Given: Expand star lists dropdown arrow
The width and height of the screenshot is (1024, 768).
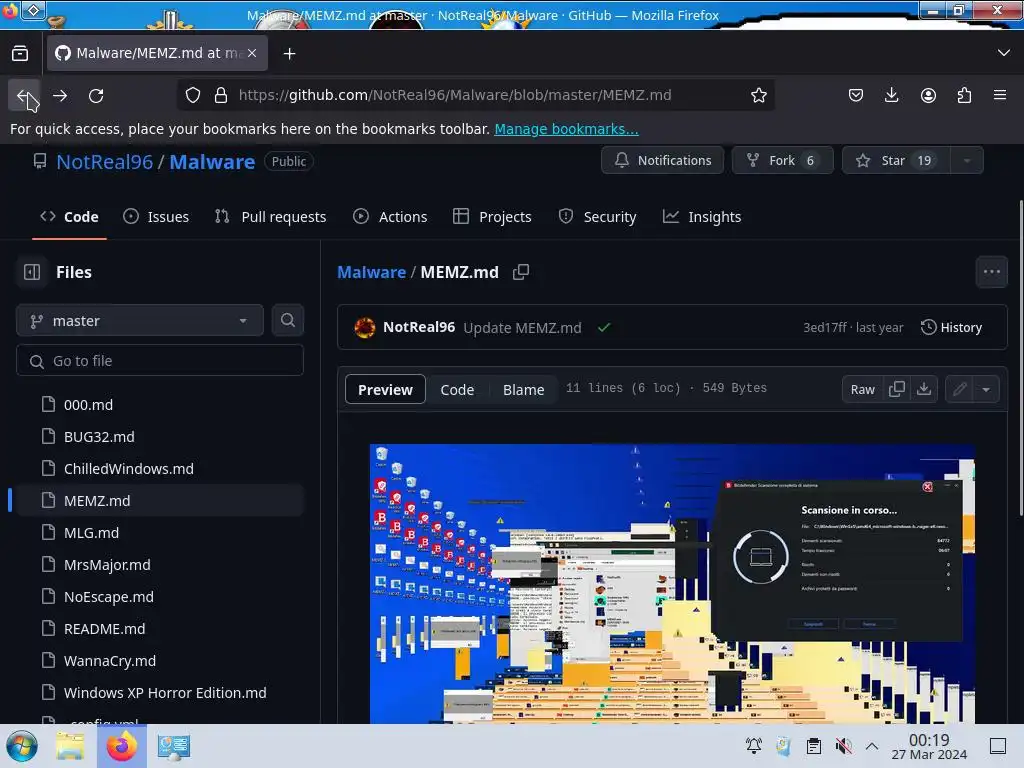Looking at the screenshot, I should [967, 161].
